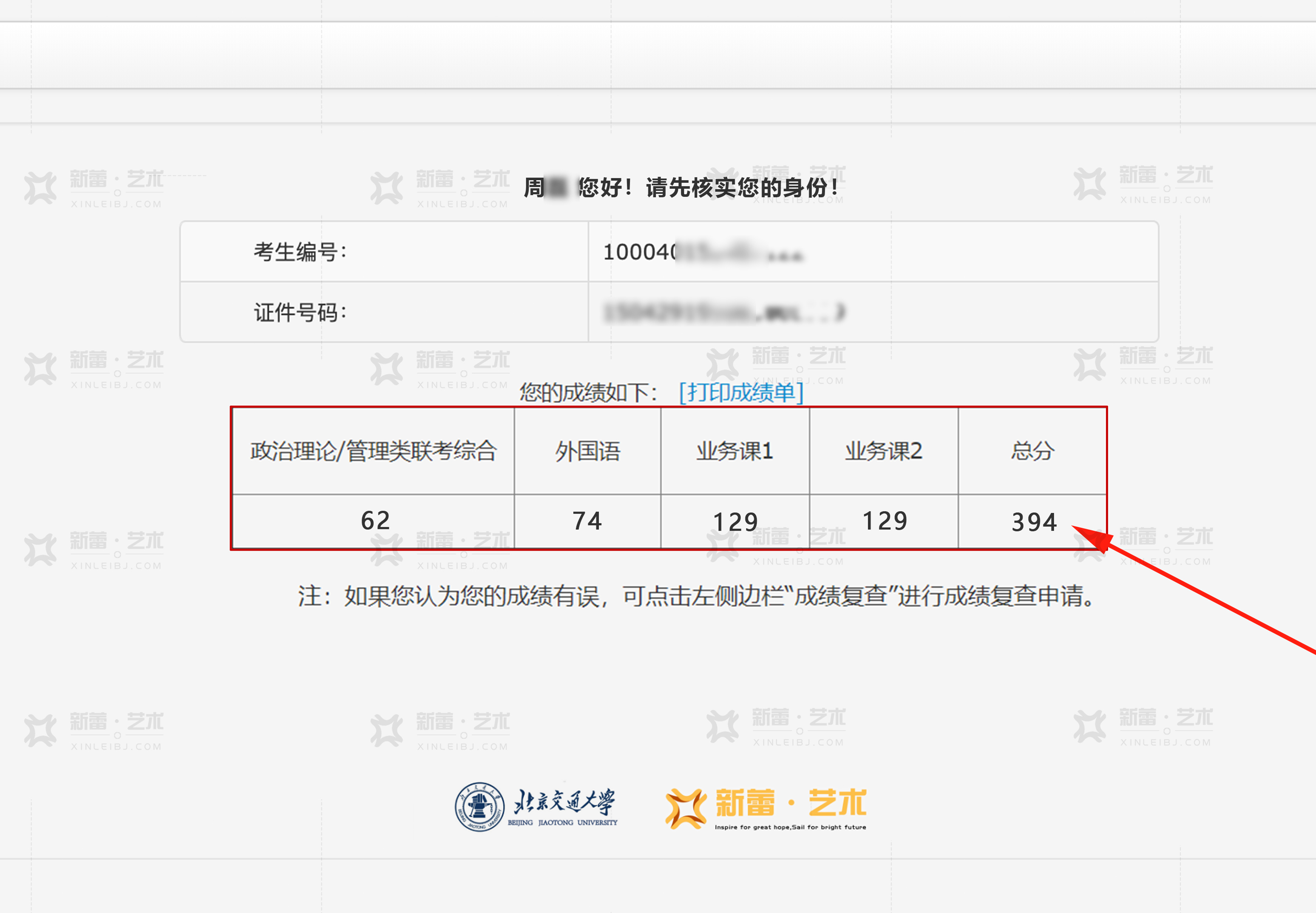Click the 政治理论/管理类联考综合 header cell
Image resolution: width=1316 pixels, height=913 pixels.
(x=373, y=451)
